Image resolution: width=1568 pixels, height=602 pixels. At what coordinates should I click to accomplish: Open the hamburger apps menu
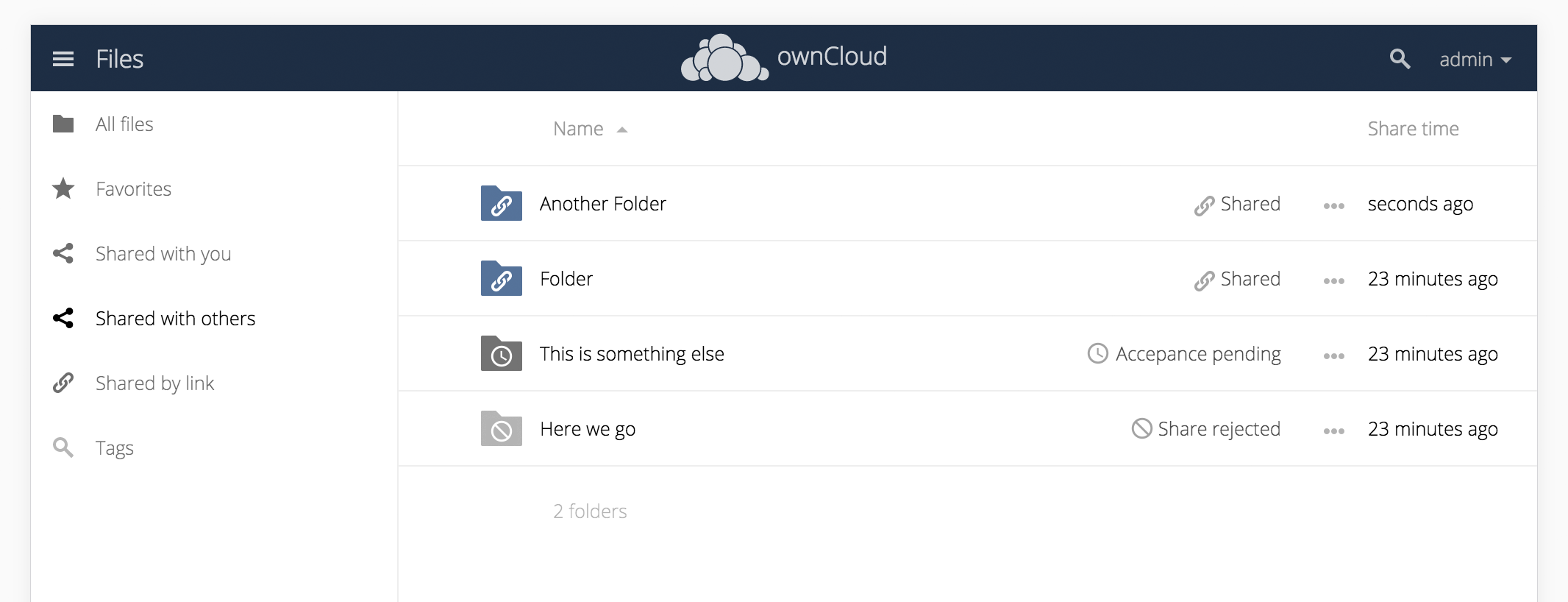point(63,59)
